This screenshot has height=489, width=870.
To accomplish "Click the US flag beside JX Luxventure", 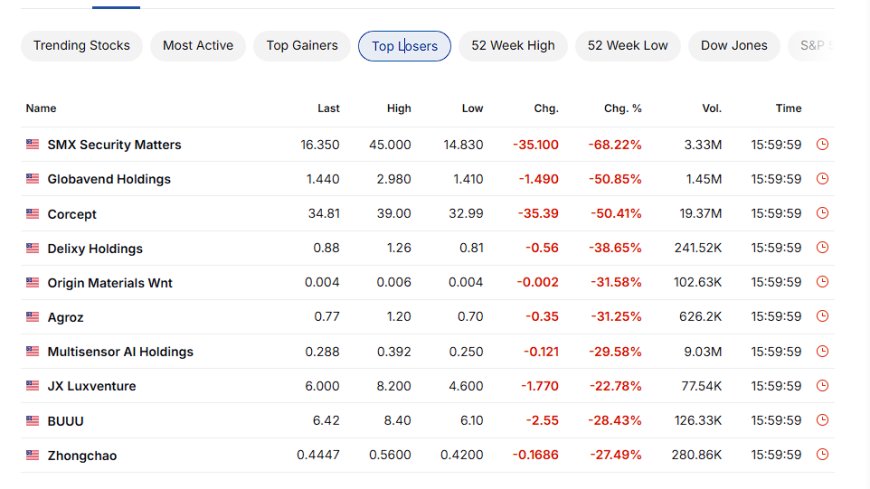I will [33, 386].
